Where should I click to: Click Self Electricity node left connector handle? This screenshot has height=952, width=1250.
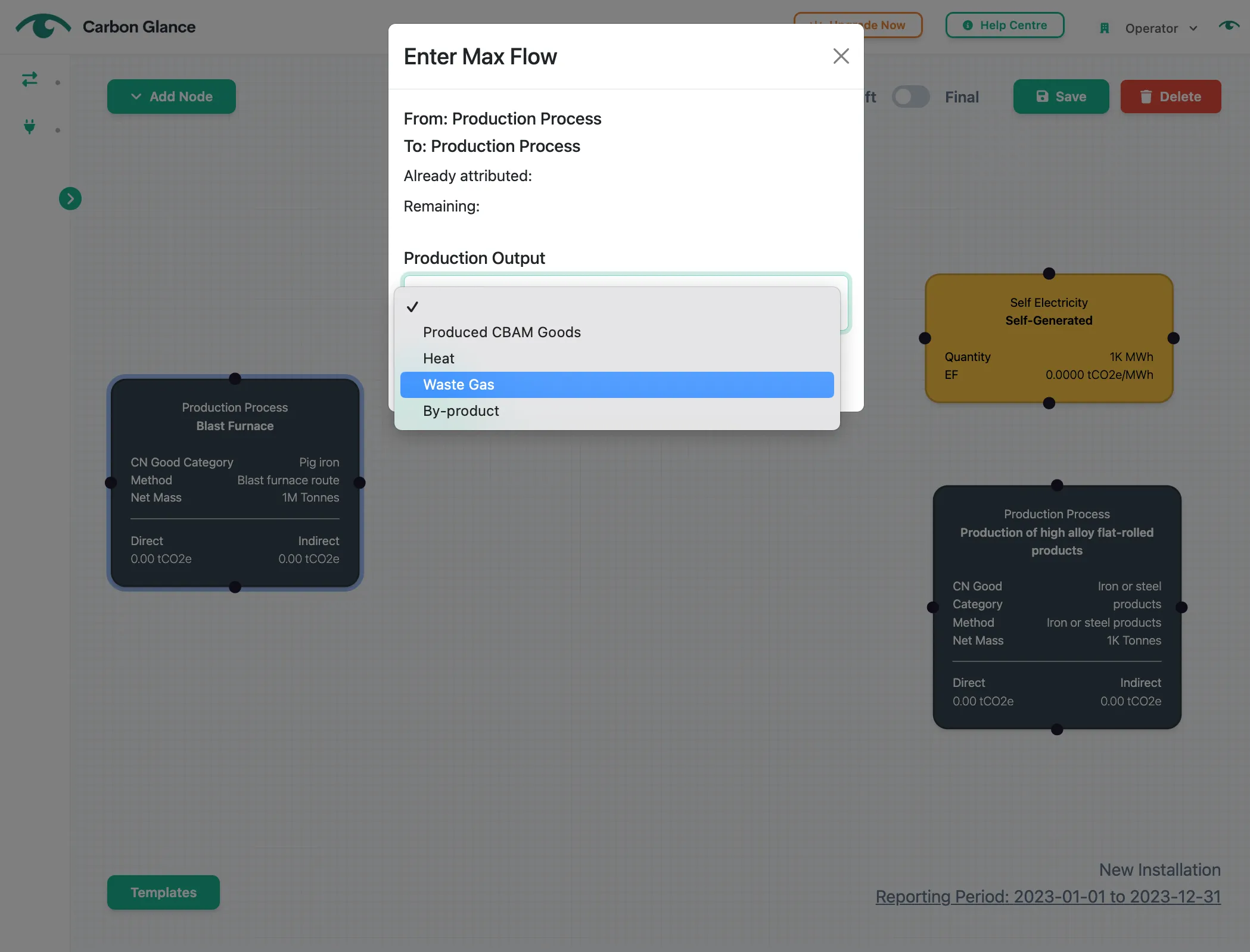925,338
